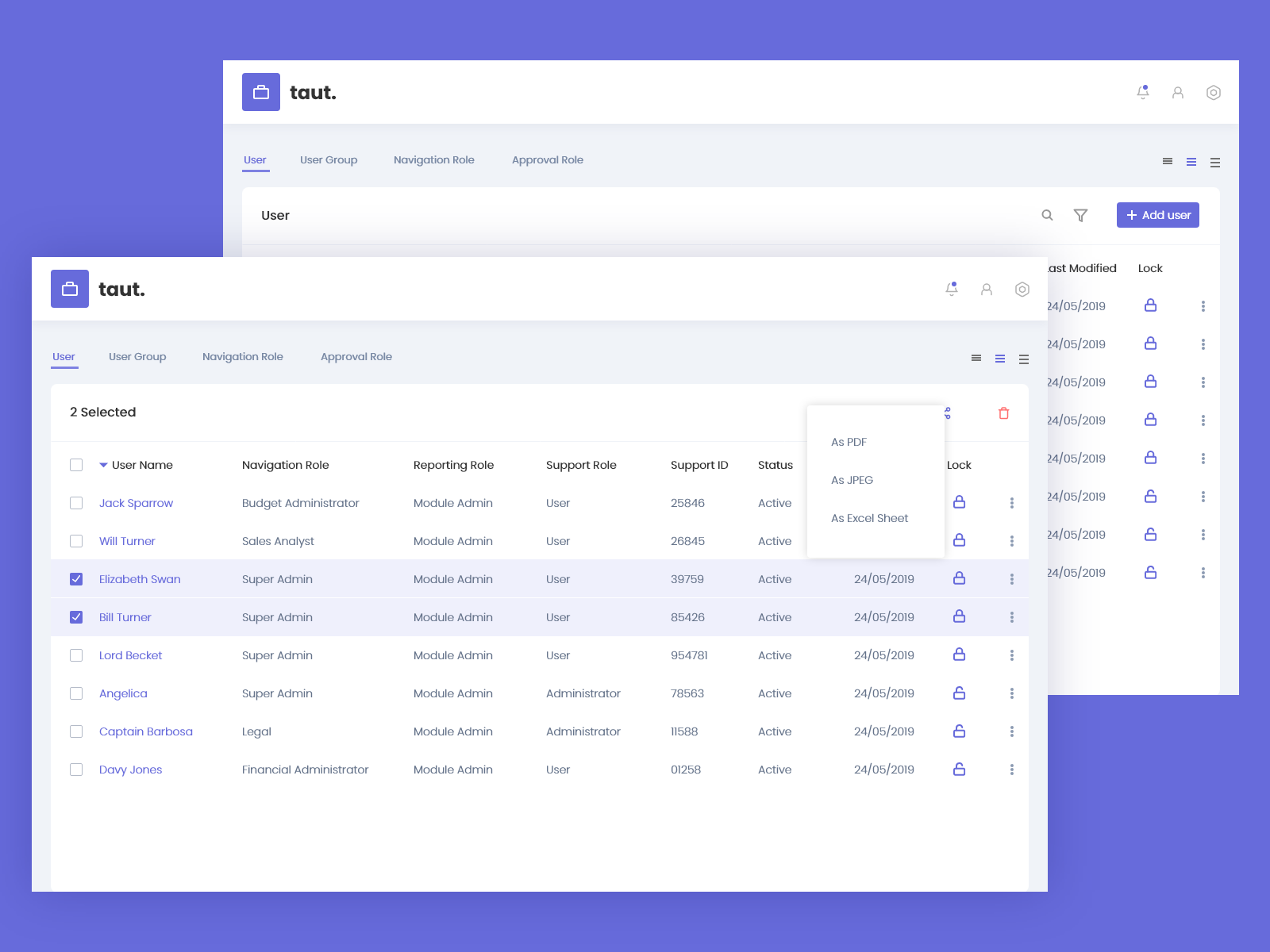Open the hexagon settings icon in front window
1270x952 pixels.
(x=1022, y=290)
